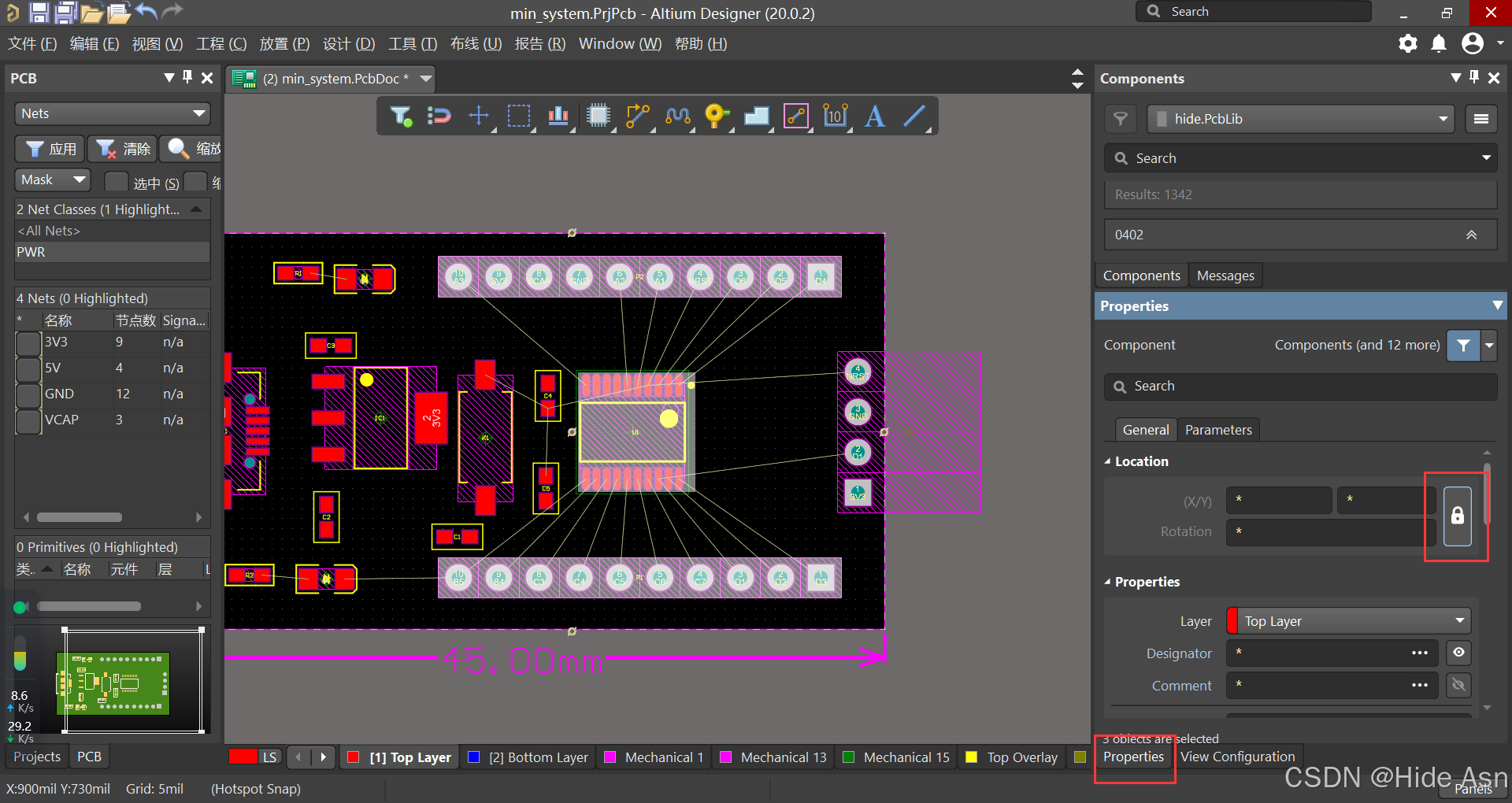Select the place string text tool

pos(874,117)
